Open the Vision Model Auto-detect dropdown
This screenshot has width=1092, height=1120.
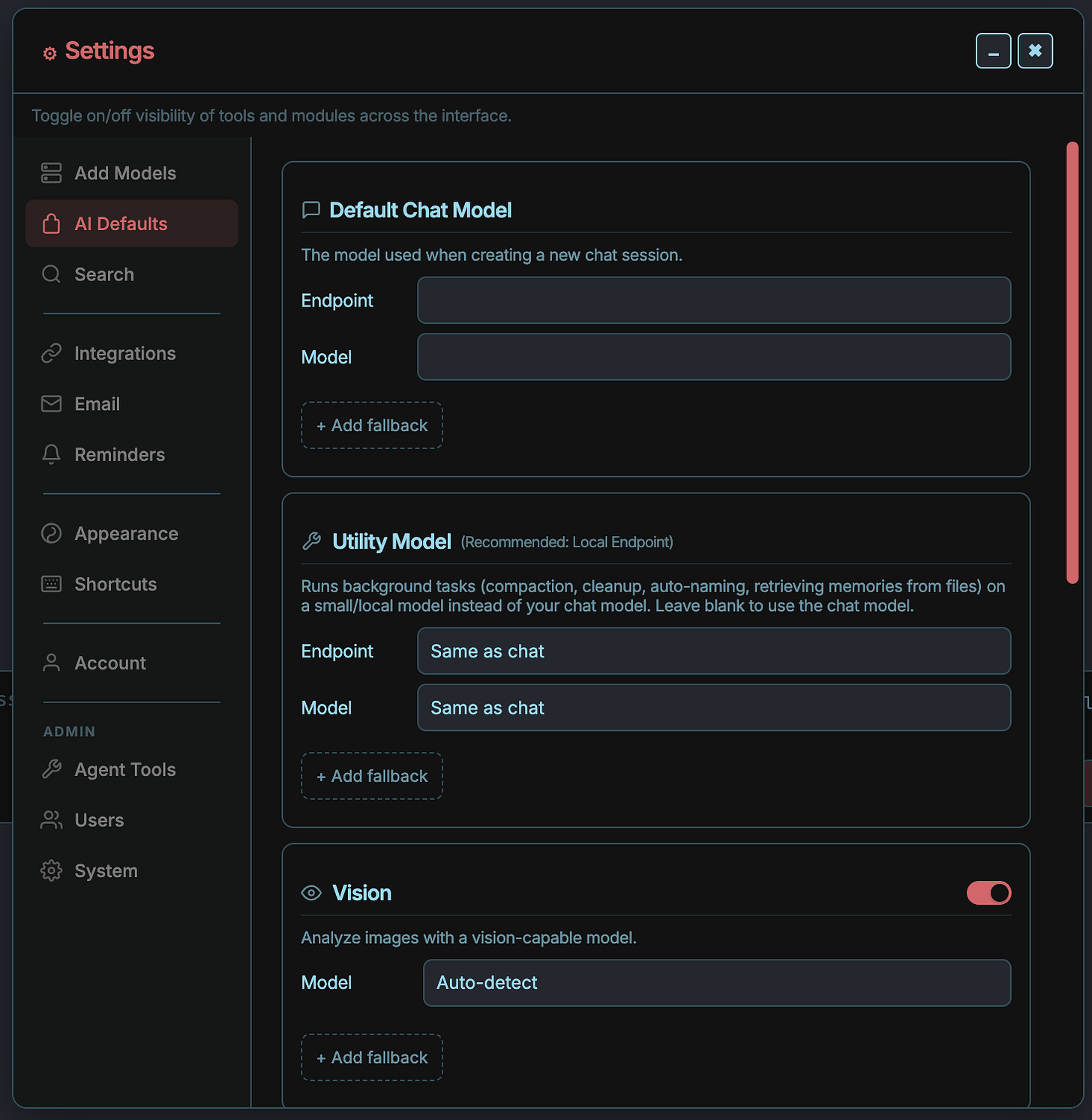pyautogui.click(x=717, y=983)
